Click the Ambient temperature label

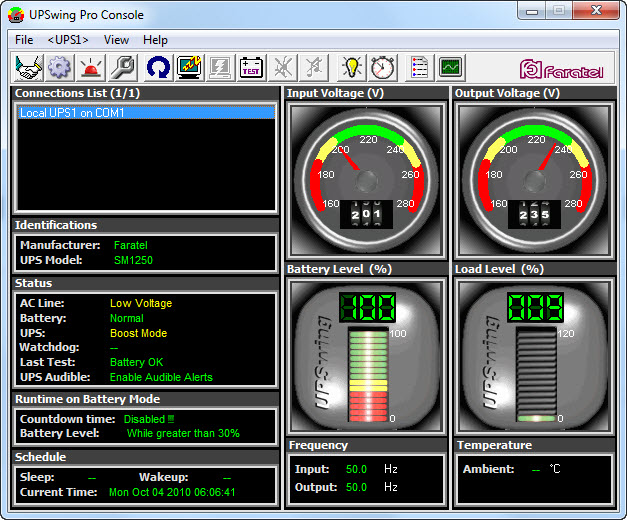[x=488, y=469]
